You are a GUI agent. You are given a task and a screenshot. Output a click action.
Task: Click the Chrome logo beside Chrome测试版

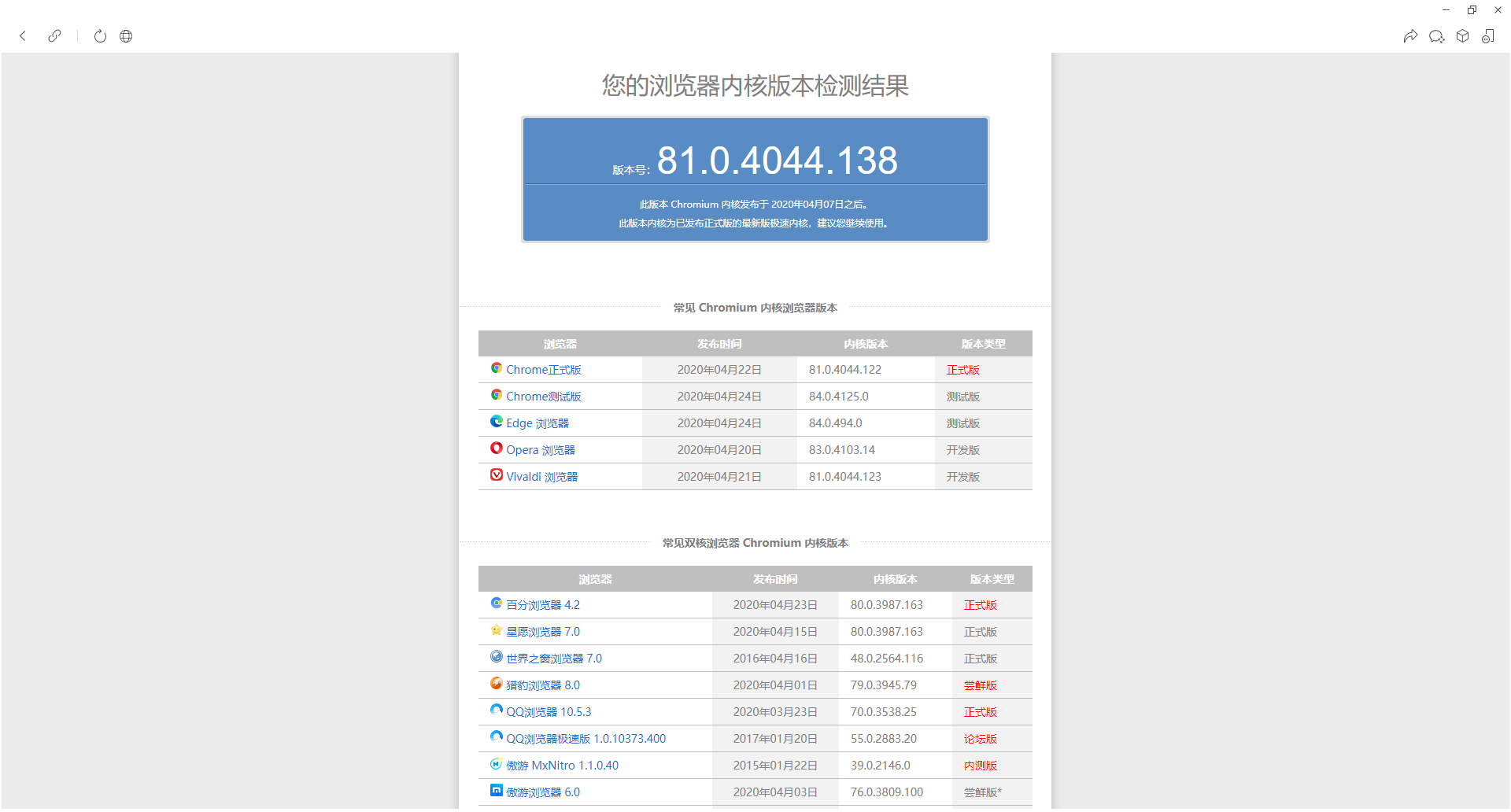[497, 395]
